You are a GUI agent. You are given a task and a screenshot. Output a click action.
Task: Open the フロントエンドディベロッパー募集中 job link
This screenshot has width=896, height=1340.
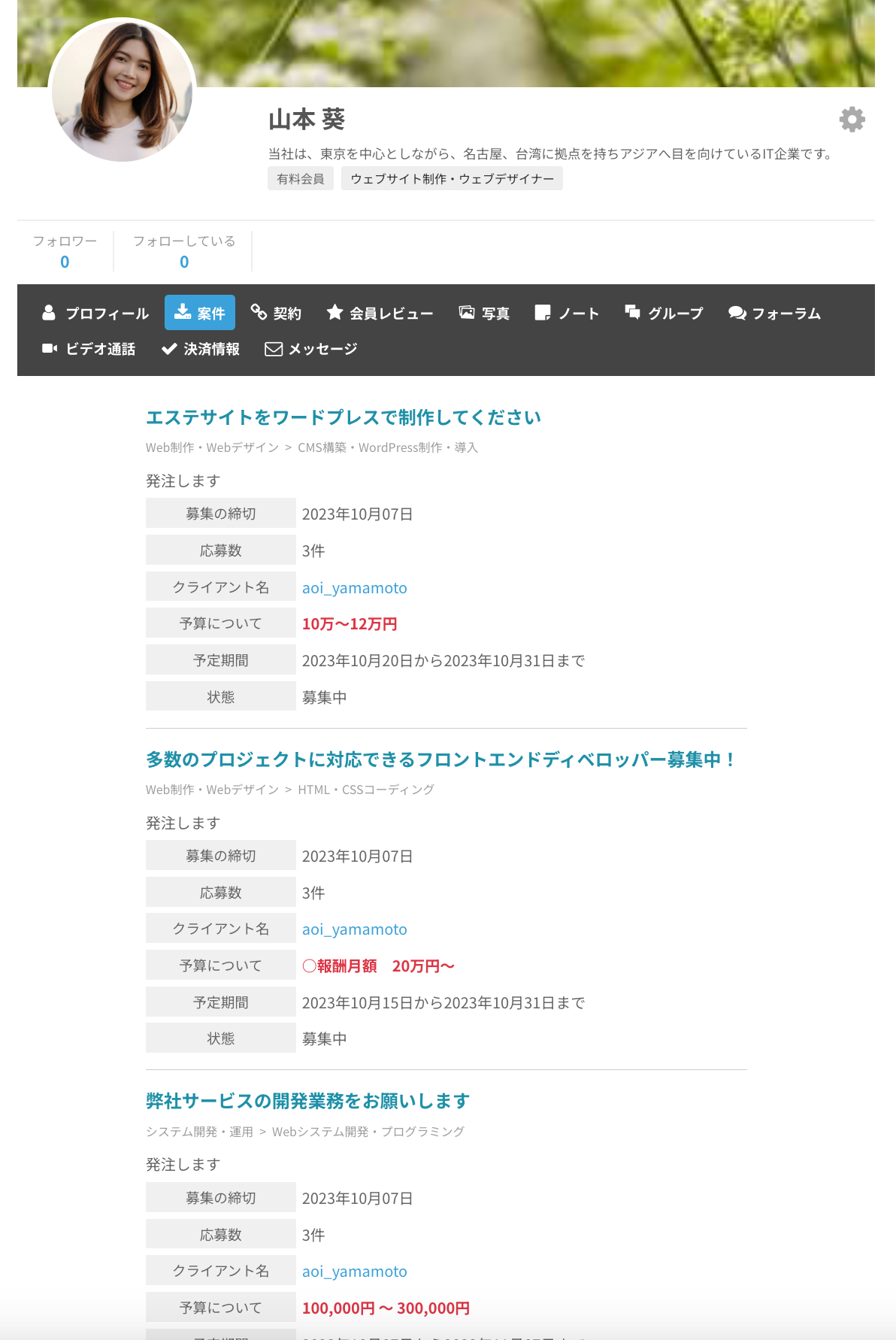tap(440, 759)
